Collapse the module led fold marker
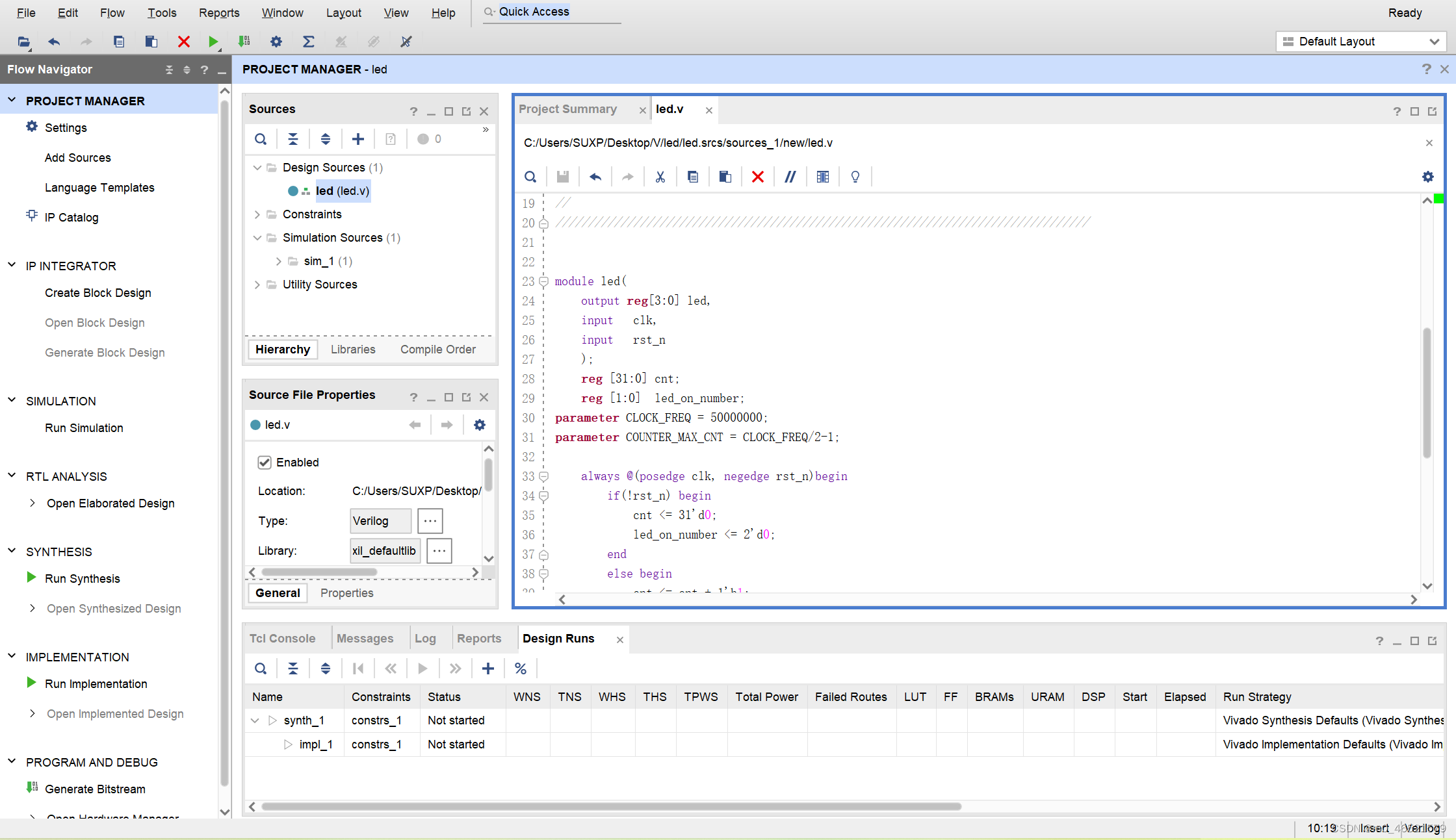This screenshot has height=840, width=1456. point(544,281)
